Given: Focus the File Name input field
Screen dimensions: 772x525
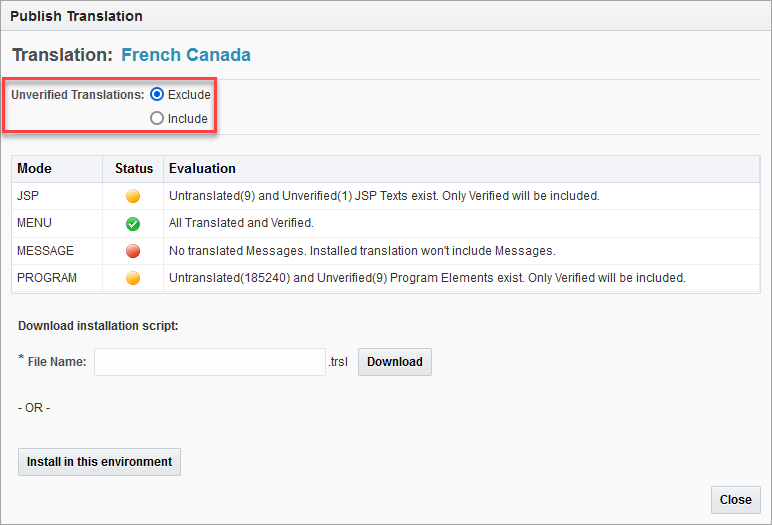Looking at the screenshot, I should (x=210, y=362).
